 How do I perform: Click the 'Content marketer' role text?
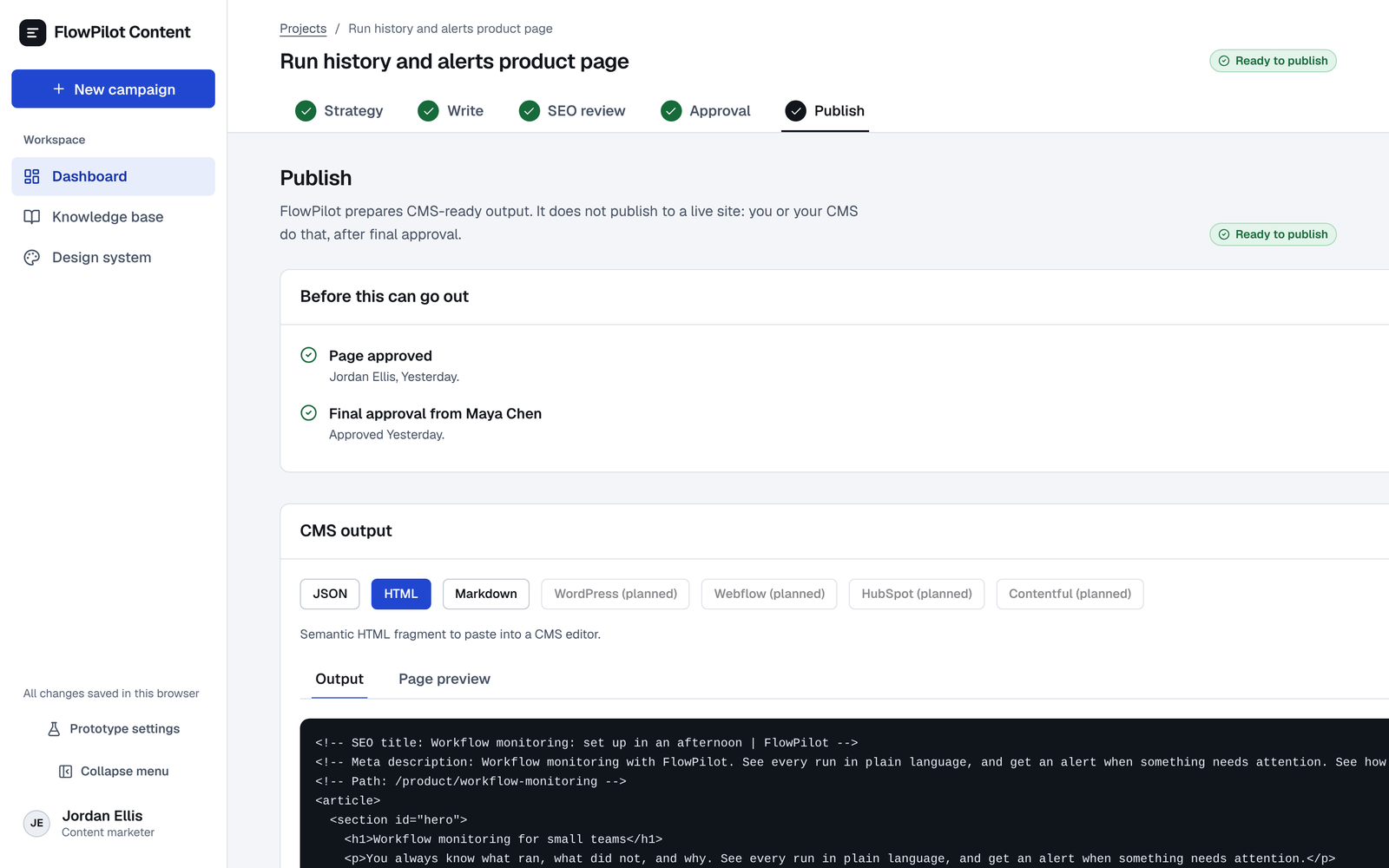pos(108,832)
